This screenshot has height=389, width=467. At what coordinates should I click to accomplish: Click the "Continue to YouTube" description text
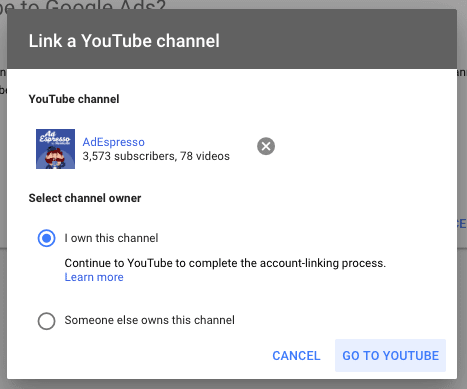(x=225, y=263)
